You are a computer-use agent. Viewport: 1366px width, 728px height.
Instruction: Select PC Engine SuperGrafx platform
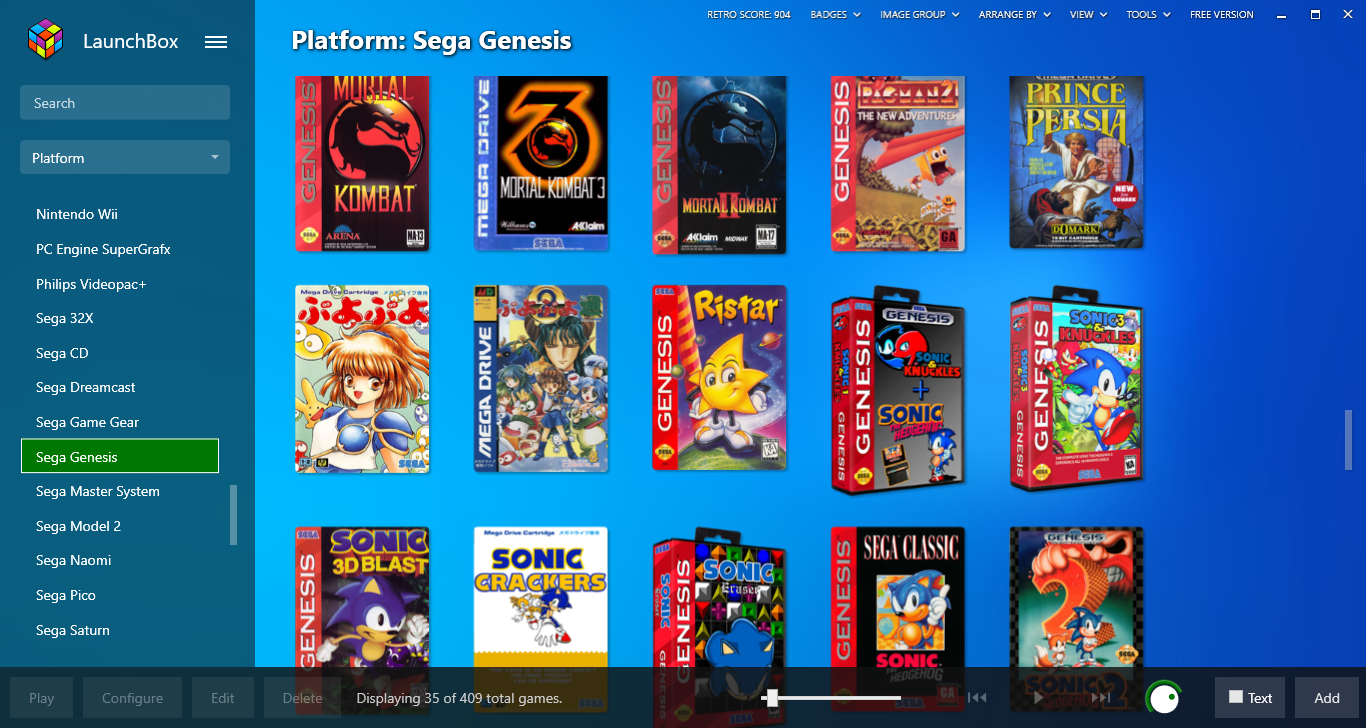[x=120, y=249]
